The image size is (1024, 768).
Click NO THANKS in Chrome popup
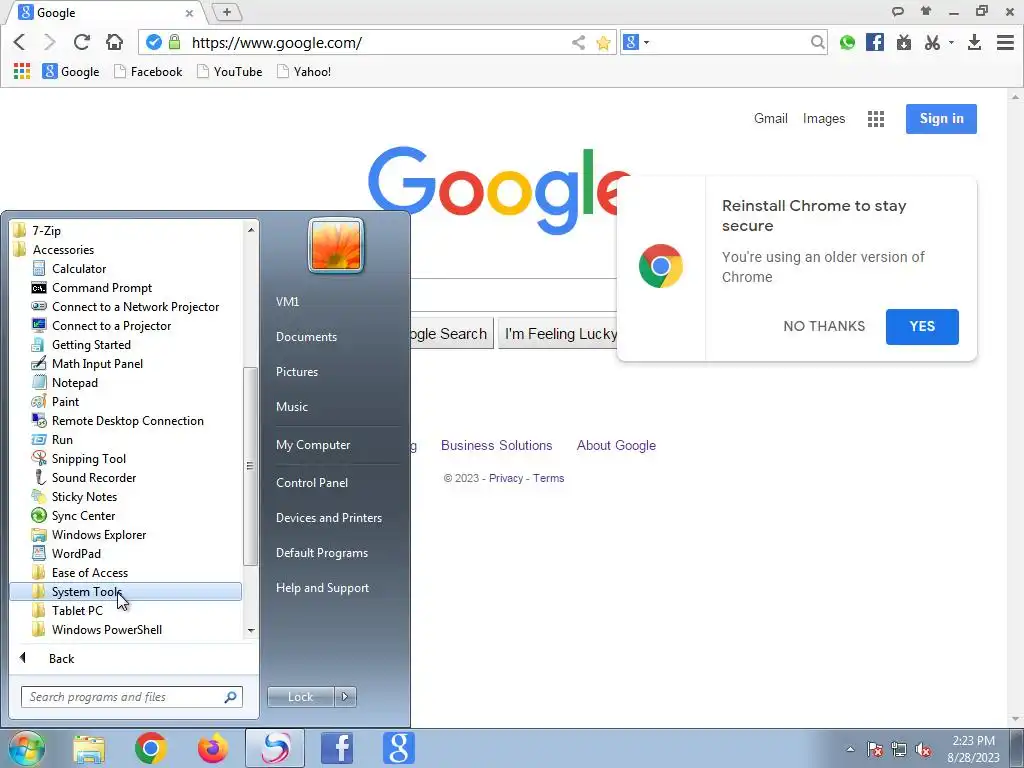[824, 326]
